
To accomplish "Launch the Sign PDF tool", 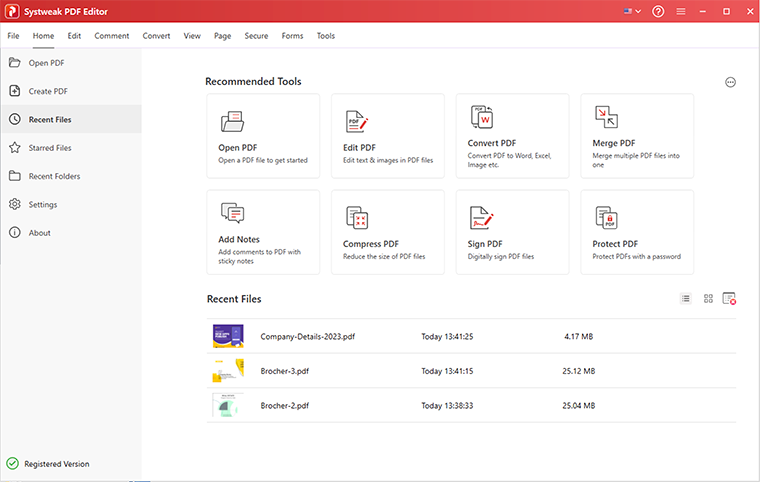I will (x=481, y=217).
